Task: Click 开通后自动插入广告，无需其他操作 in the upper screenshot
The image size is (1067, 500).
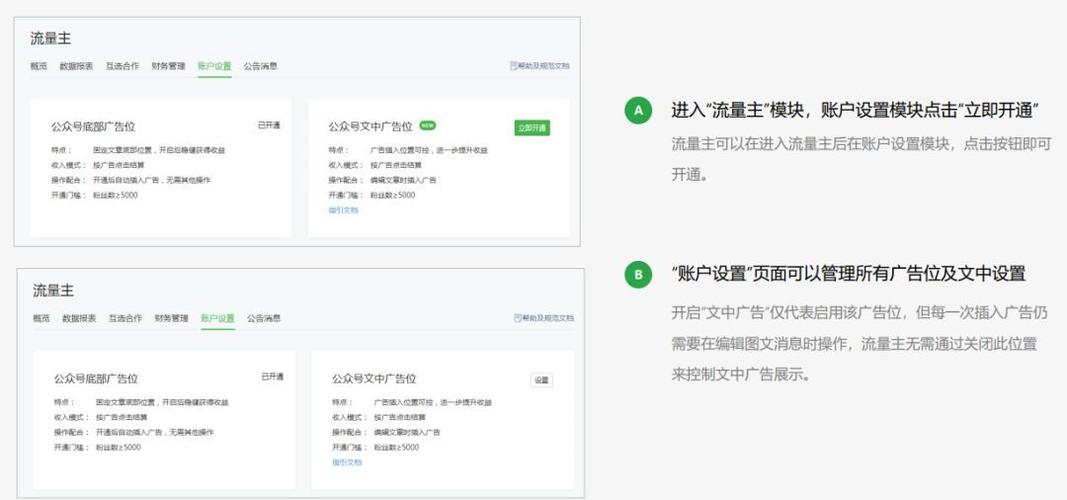Action: pos(152,180)
